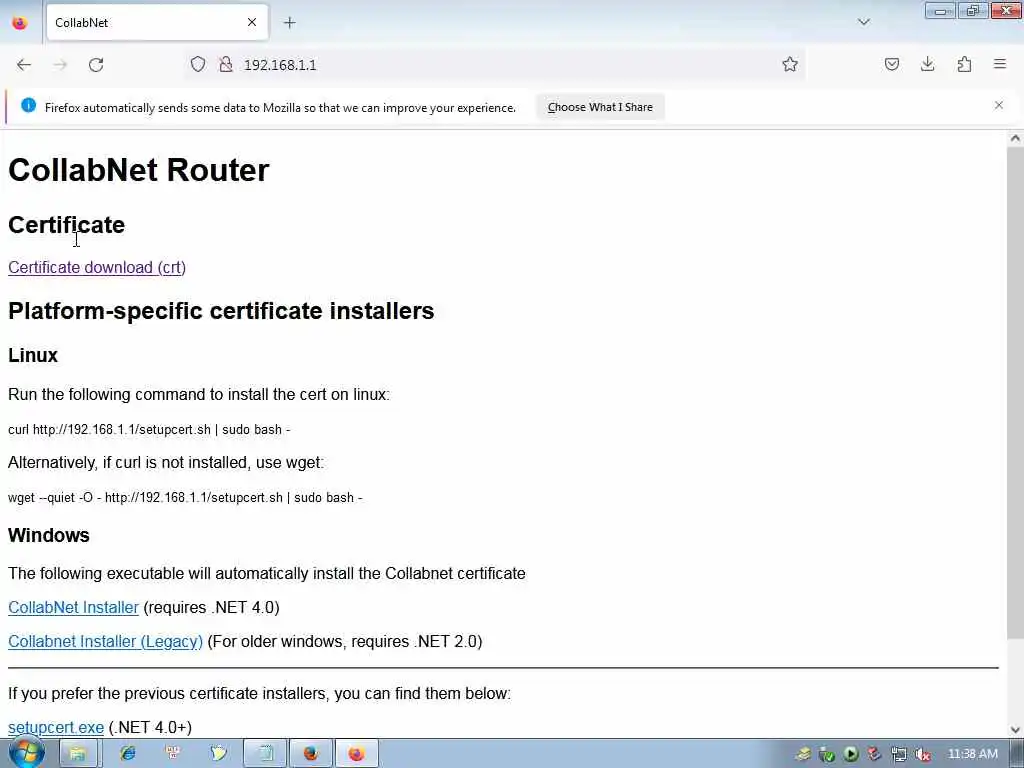Click the curl setupcert.sh command text
Image resolution: width=1024 pixels, height=768 pixels.
[x=149, y=430]
